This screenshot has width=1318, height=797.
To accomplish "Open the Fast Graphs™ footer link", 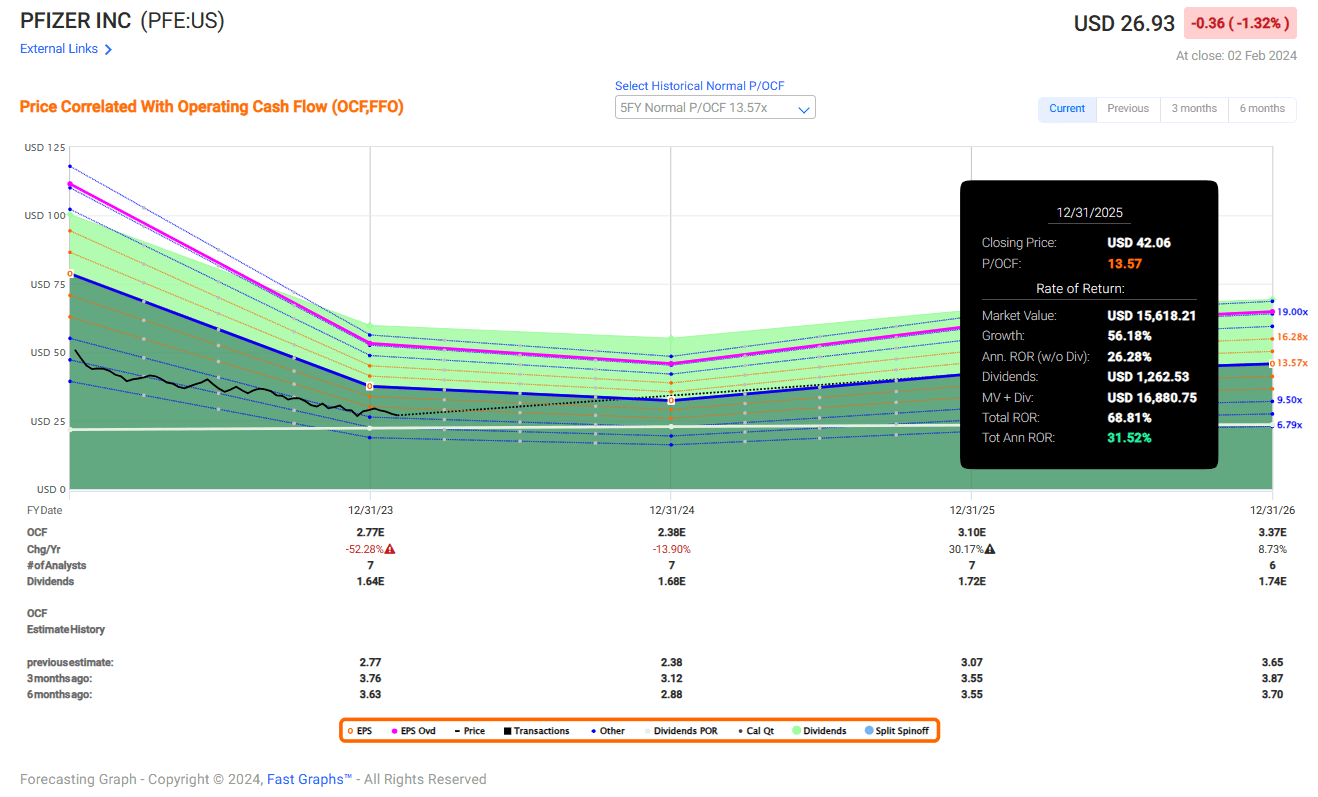I will pos(309,779).
